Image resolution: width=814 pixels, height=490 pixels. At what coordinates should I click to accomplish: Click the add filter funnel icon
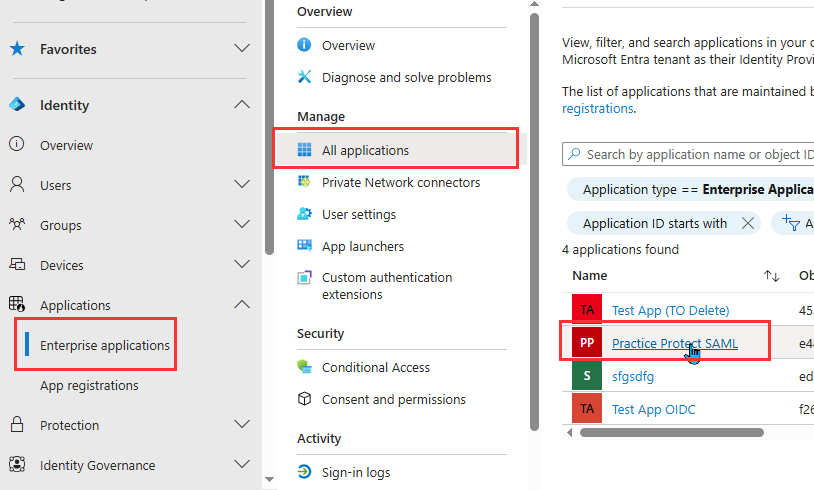pos(791,223)
